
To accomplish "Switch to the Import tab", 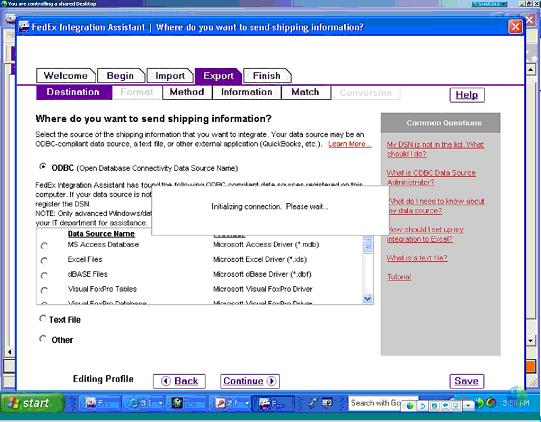I will coord(170,76).
